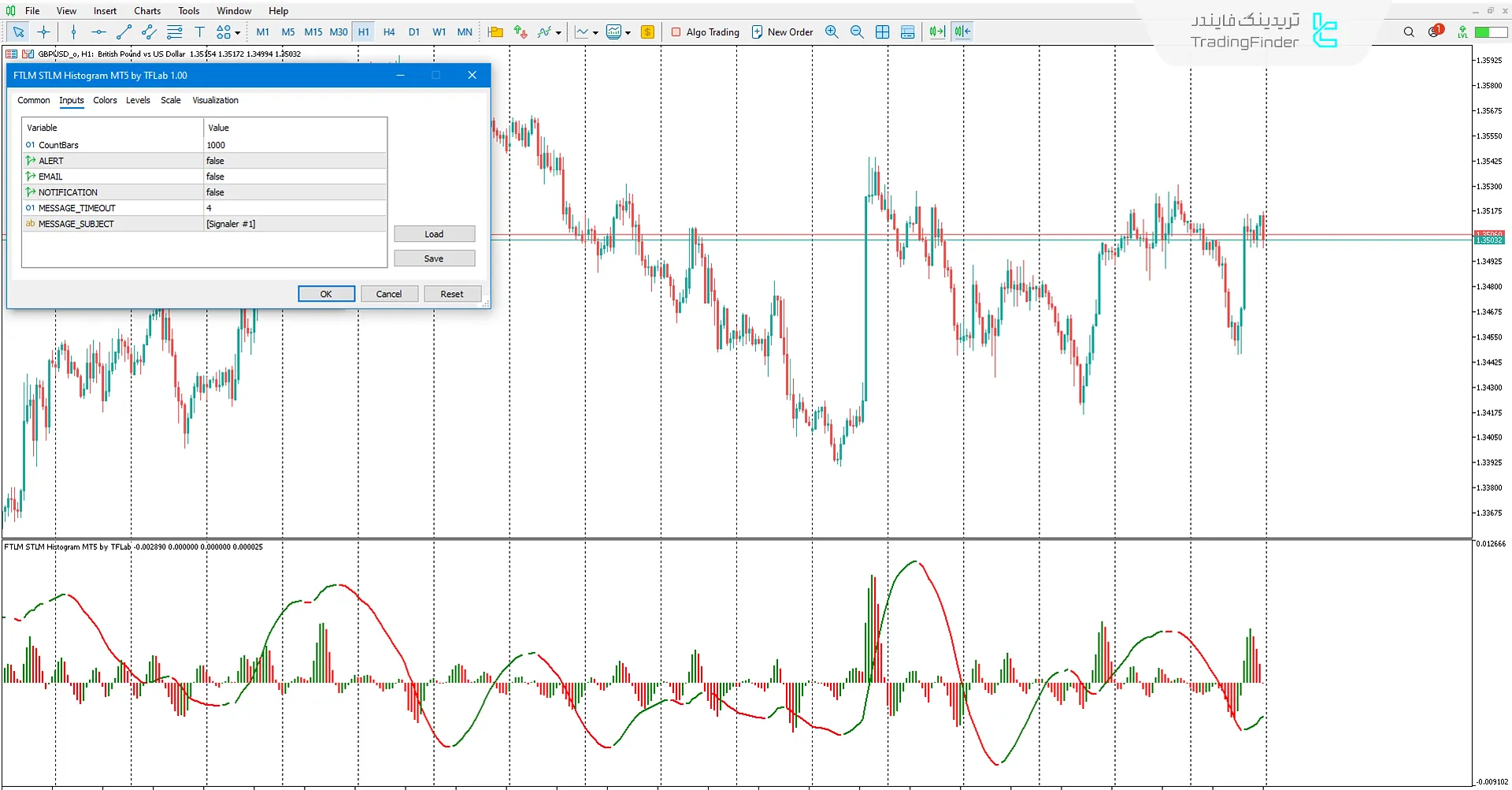Image resolution: width=1512 pixels, height=790 pixels.
Task: Switch to the Colors tab
Action: (x=105, y=100)
